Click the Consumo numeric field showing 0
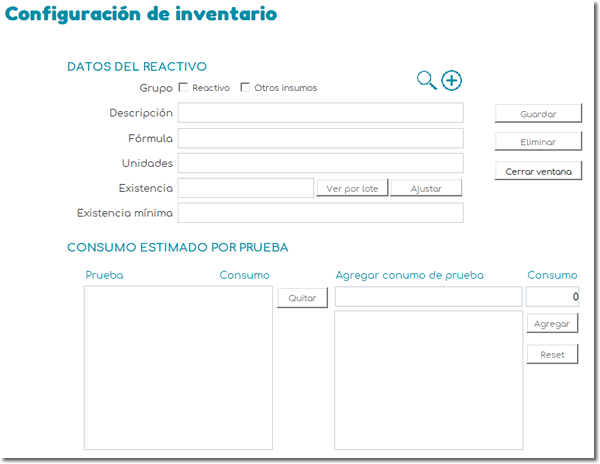Screen dimensions: 600x464 point(552,297)
